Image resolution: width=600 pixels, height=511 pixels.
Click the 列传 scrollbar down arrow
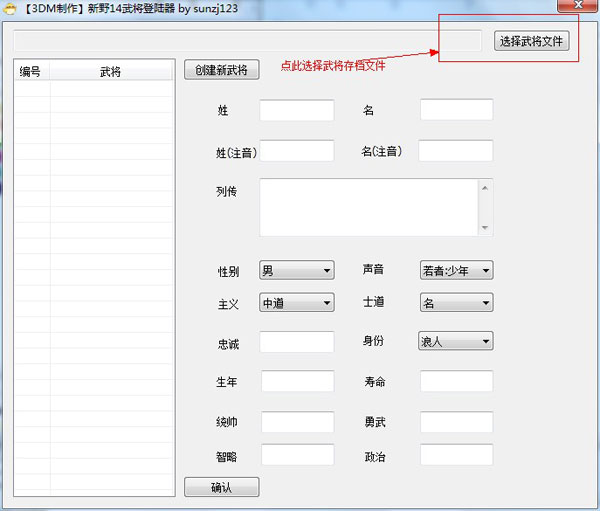tap(485, 227)
